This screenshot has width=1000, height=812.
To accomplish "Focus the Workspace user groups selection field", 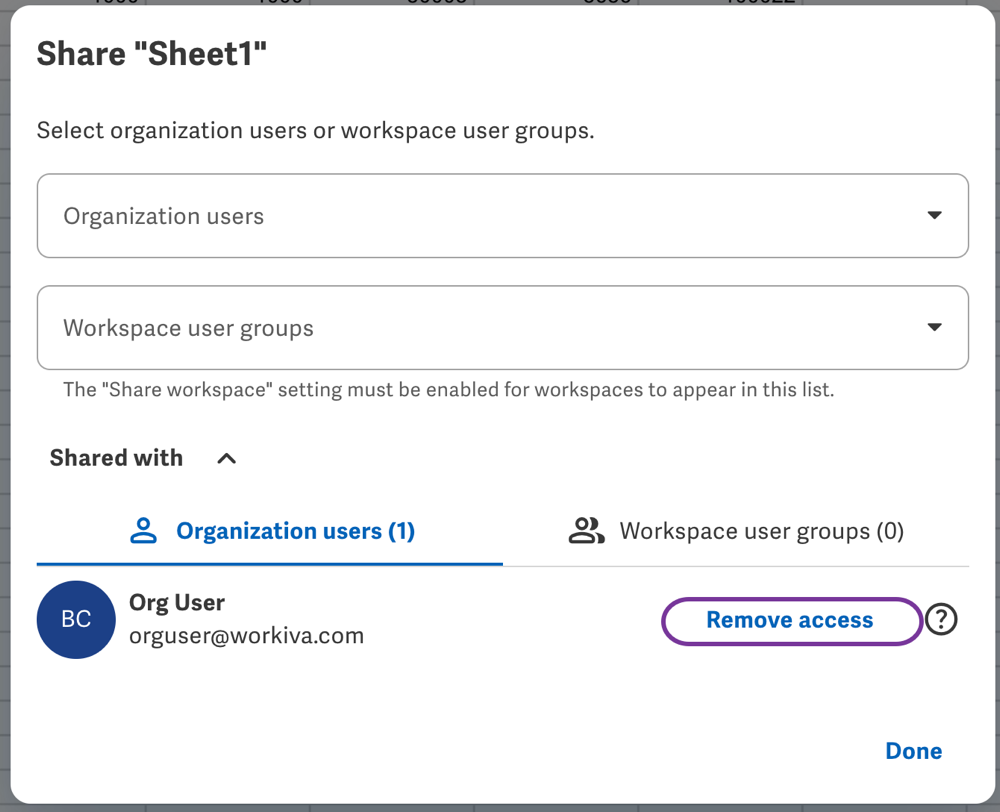I will click(480, 328).
